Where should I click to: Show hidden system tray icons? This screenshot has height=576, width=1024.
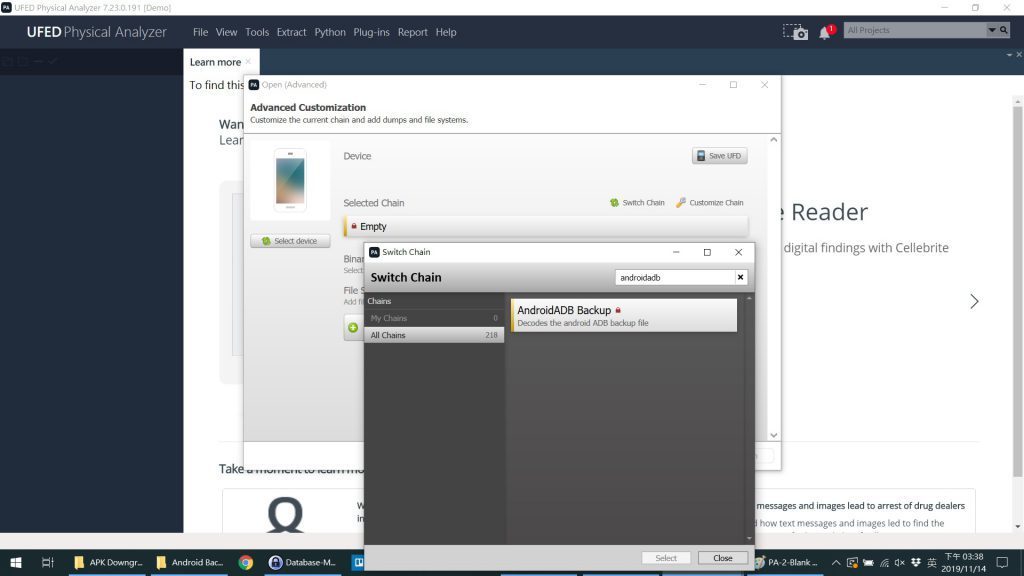click(836, 562)
